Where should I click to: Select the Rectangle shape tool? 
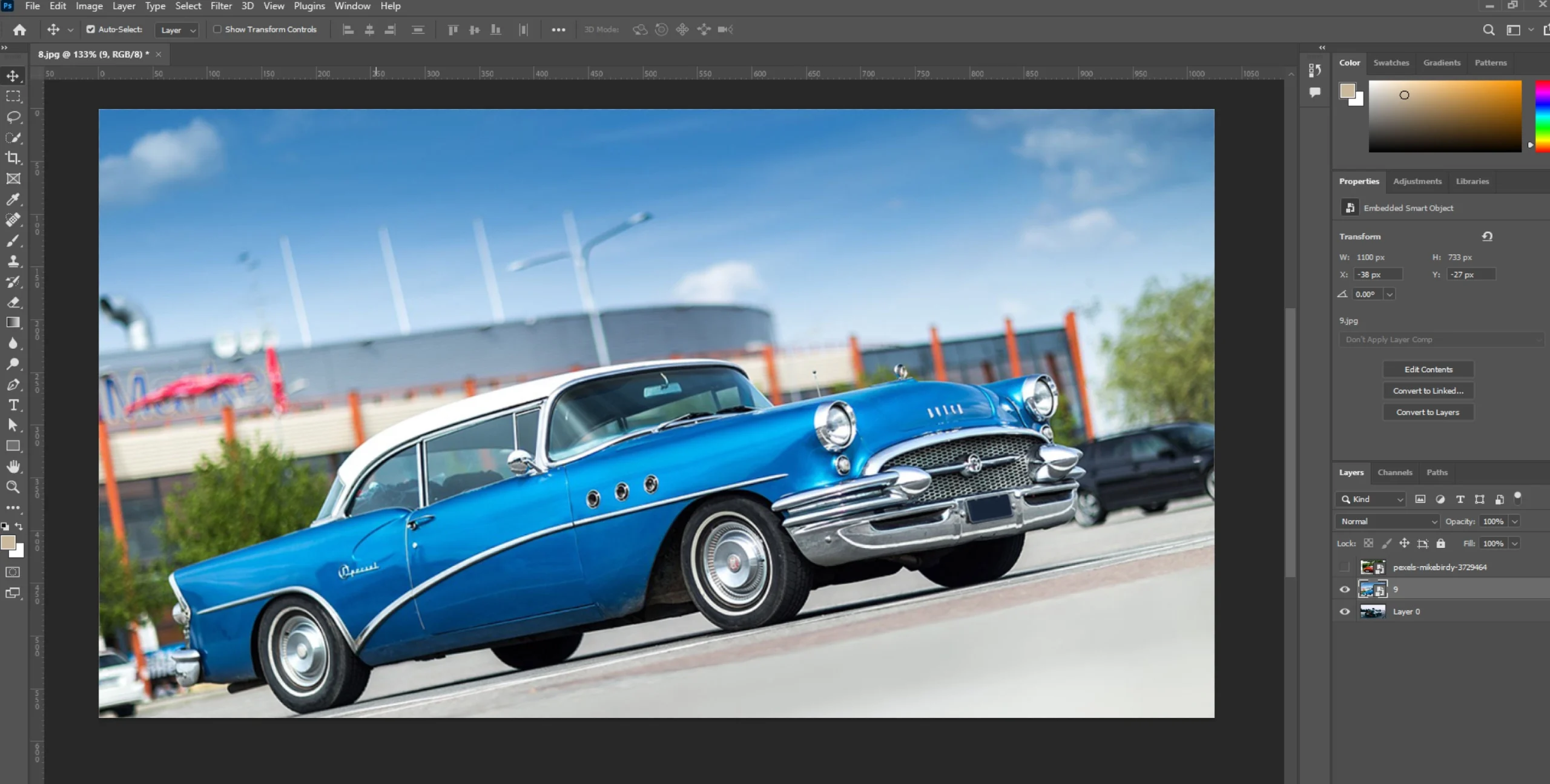pyautogui.click(x=13, y=446)
